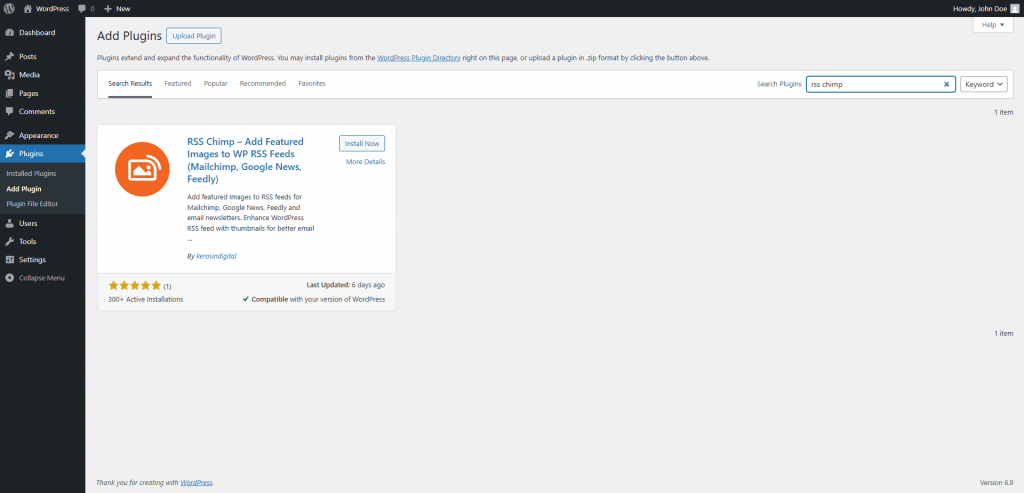1024x493 pixels.
Task: Click the comments bubble icon in admin bar
Action: click(x=81, y=8)
